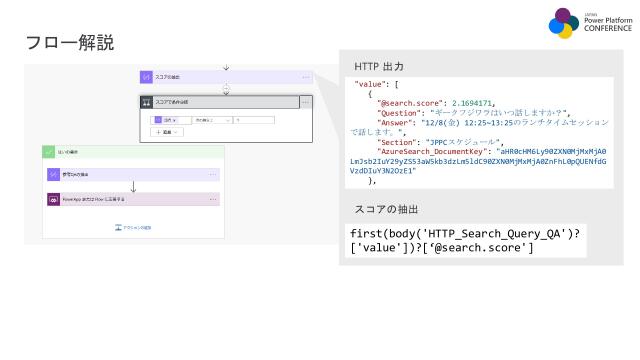This screenshot has height=360, width=640.
Task: Click the green check icon of はいの場合
Action: [x=49, y=152]
